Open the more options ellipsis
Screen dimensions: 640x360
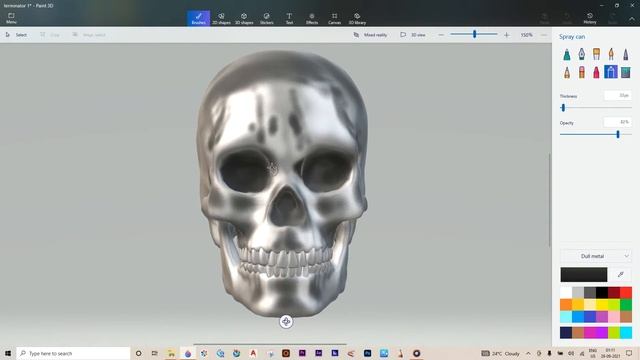point(544,35)
